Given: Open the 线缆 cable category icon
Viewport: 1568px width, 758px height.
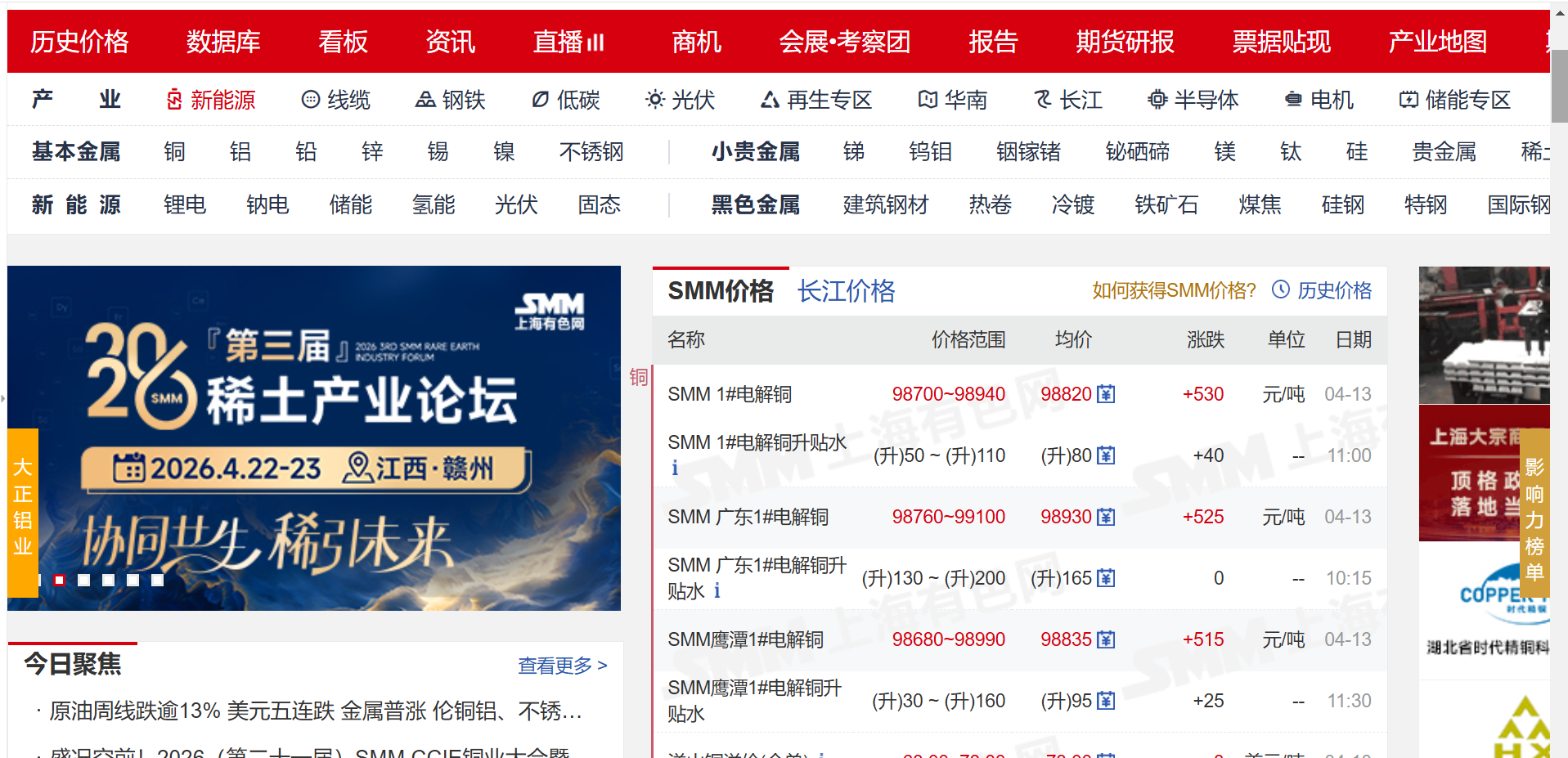Looking at the screenshot, I should (x=311, y=100).
